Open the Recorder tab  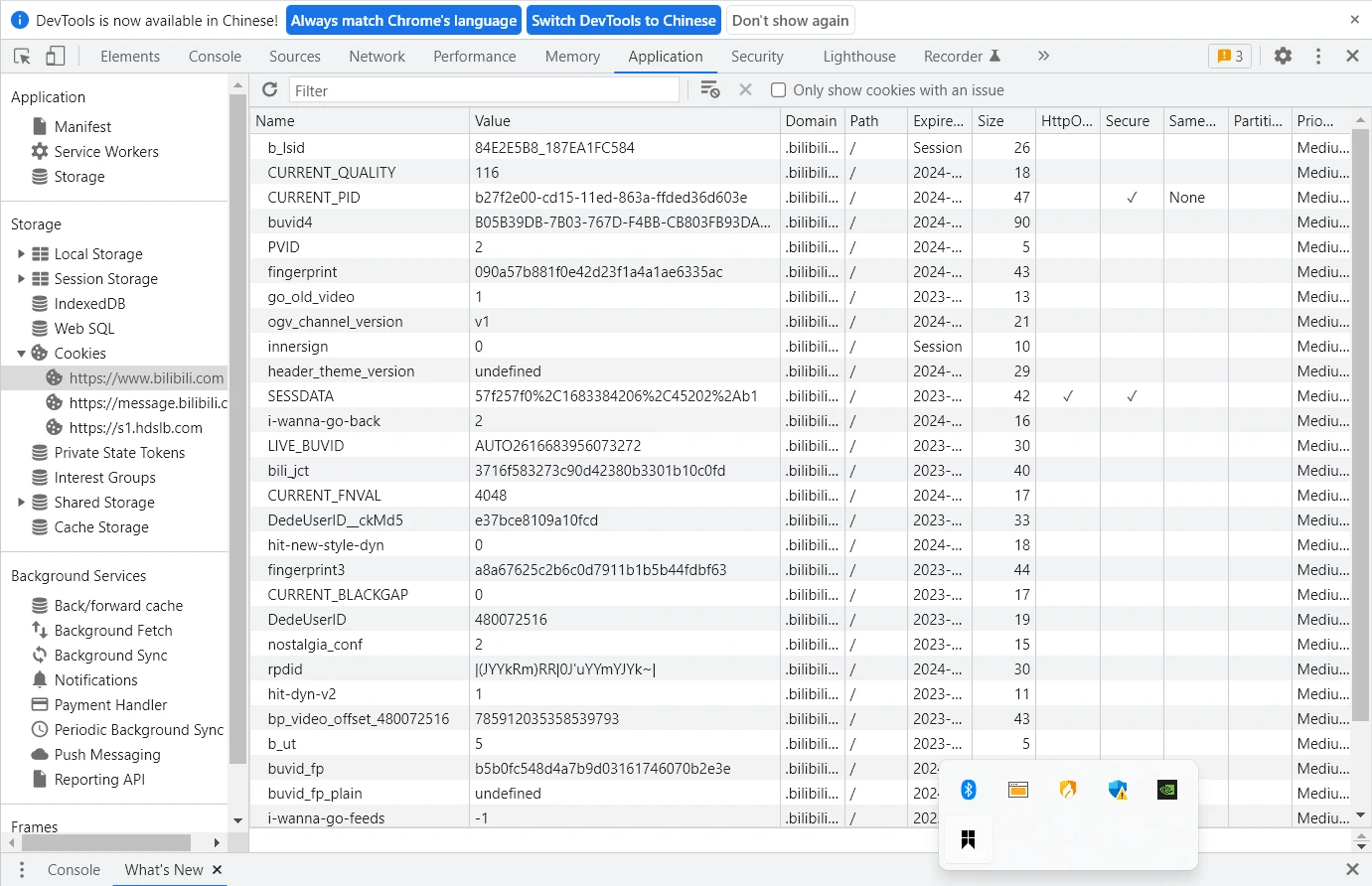coord(962,57)
